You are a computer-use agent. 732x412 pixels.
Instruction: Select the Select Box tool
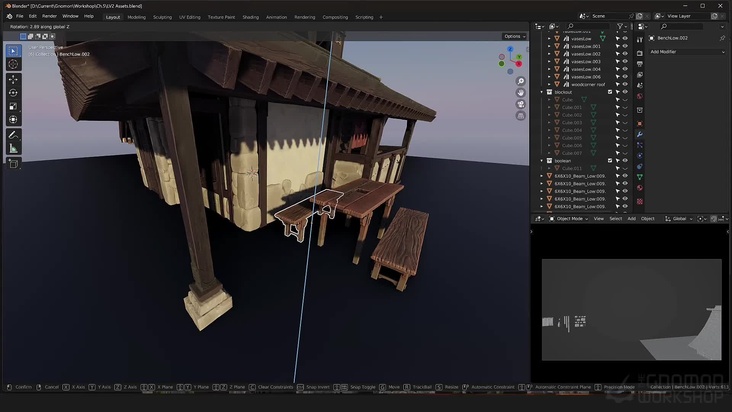[13, 51]
